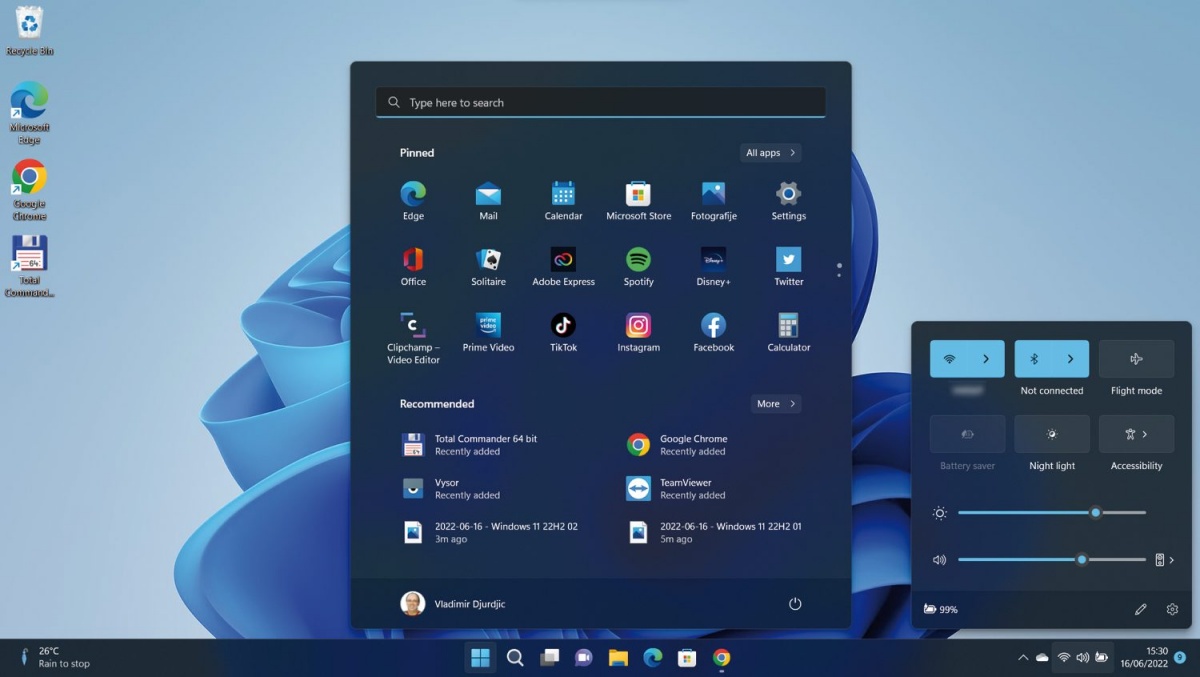The image size is (1200, 677).
Task: Open Microsoft Store from the taskbar
Action: tap(686, 657)
